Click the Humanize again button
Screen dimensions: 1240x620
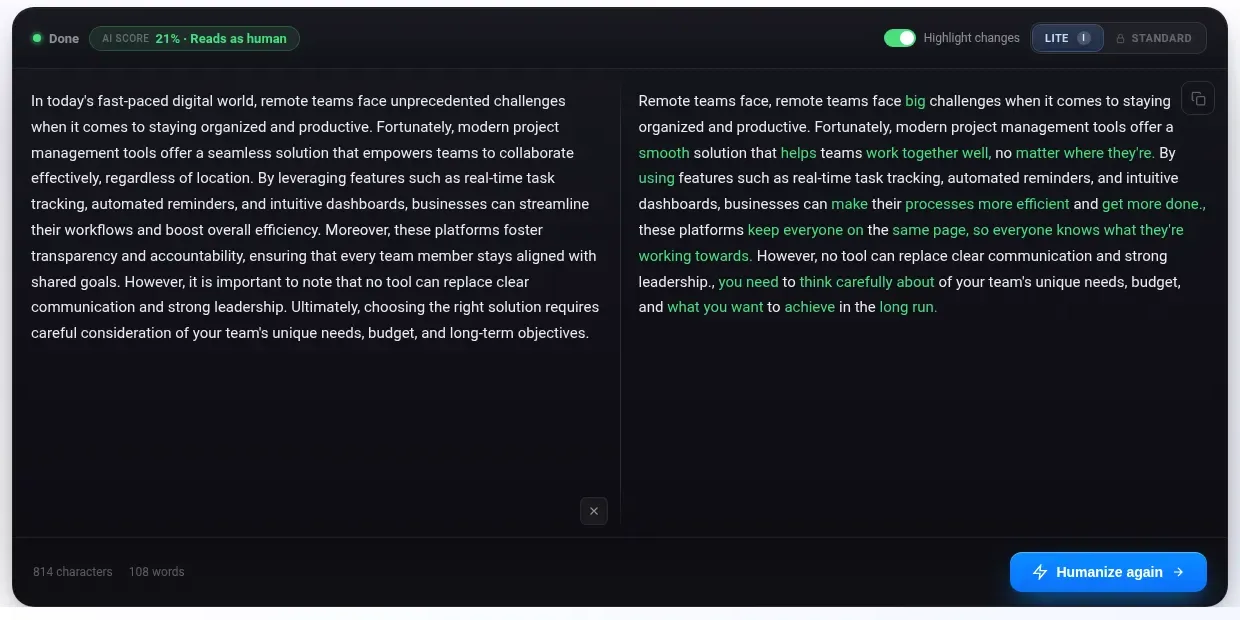tap(1108, 572)
